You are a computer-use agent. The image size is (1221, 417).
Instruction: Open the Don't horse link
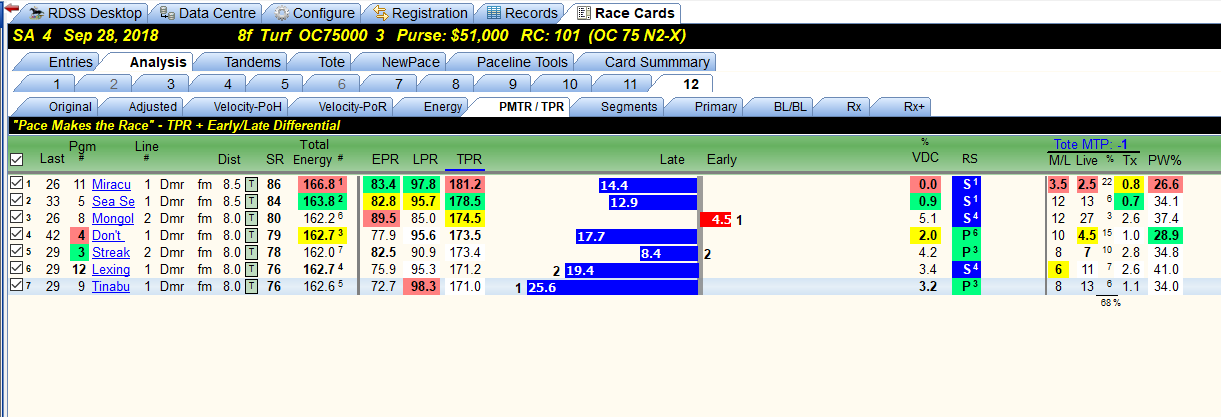point(107,236)
